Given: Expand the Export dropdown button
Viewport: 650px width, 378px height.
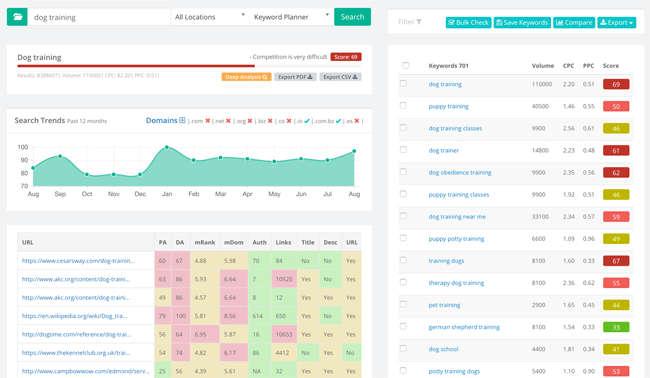Looking at the screenshot, I should coord(616,22).
